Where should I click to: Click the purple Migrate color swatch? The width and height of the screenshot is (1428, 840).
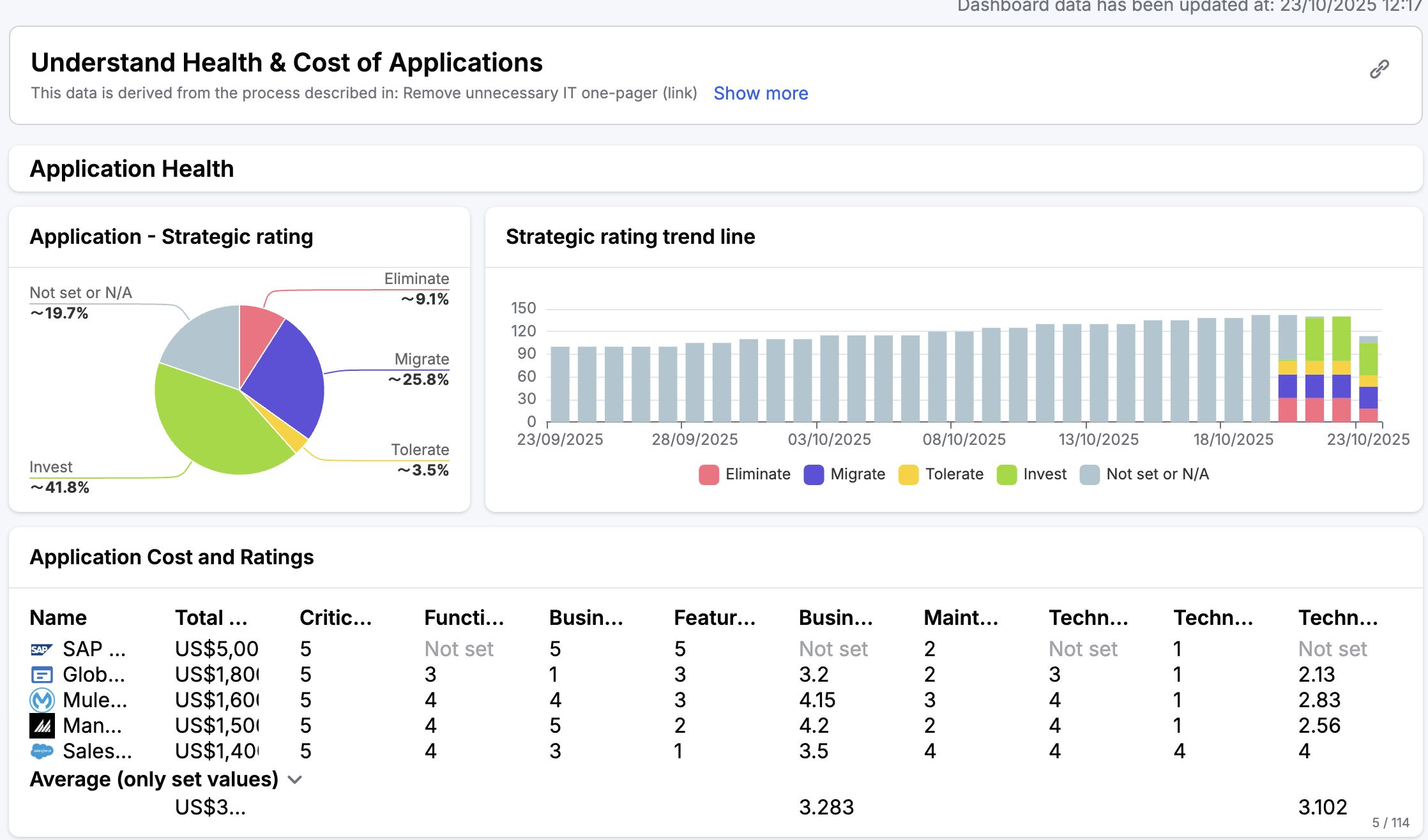813,474
